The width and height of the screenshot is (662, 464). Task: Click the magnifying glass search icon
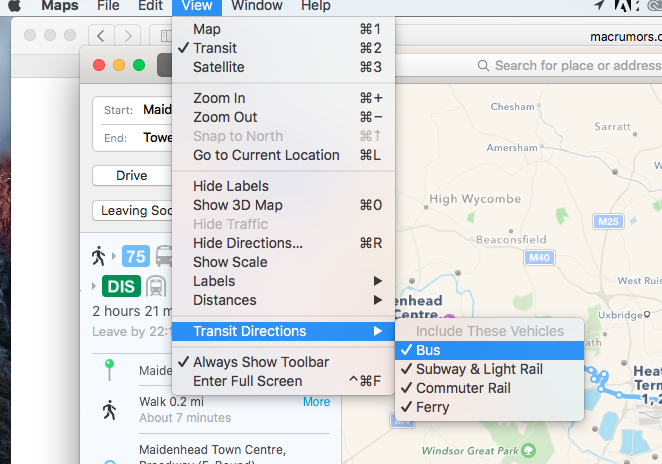[x=483, y=65]
